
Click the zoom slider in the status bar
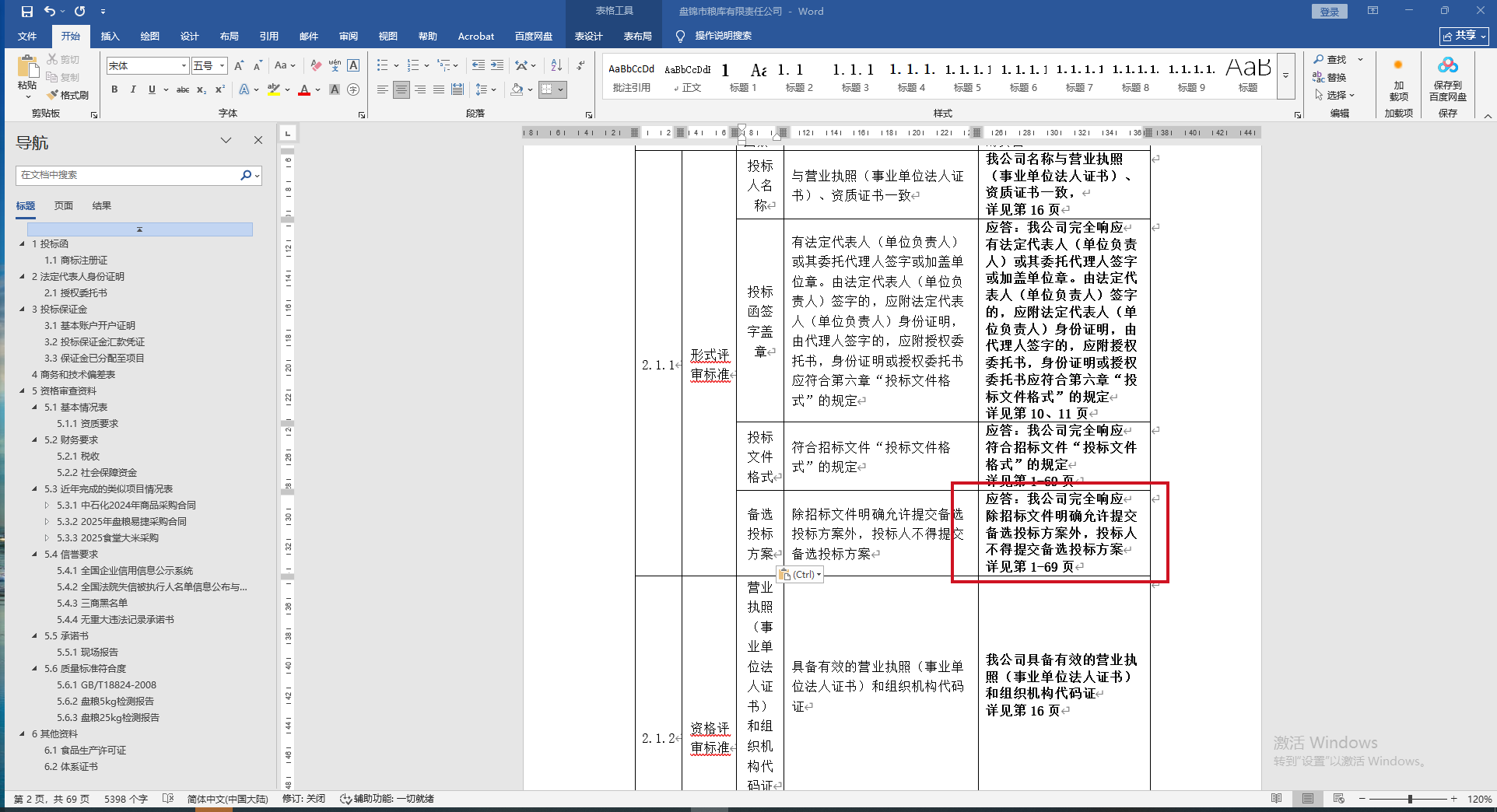1410,799
